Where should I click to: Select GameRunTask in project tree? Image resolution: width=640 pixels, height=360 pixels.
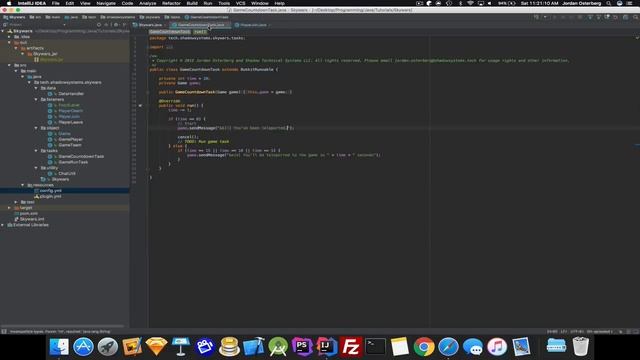pos(73,162)
